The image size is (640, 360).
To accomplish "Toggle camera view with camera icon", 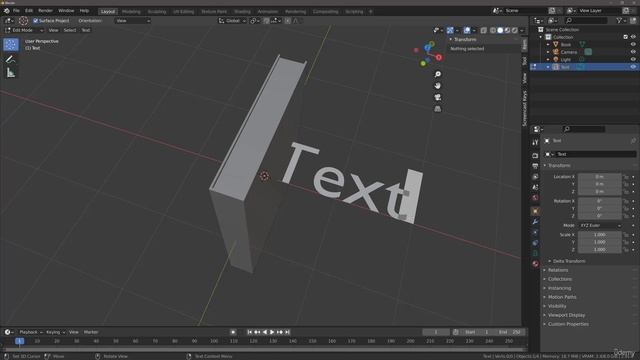I will click(438, 97).
